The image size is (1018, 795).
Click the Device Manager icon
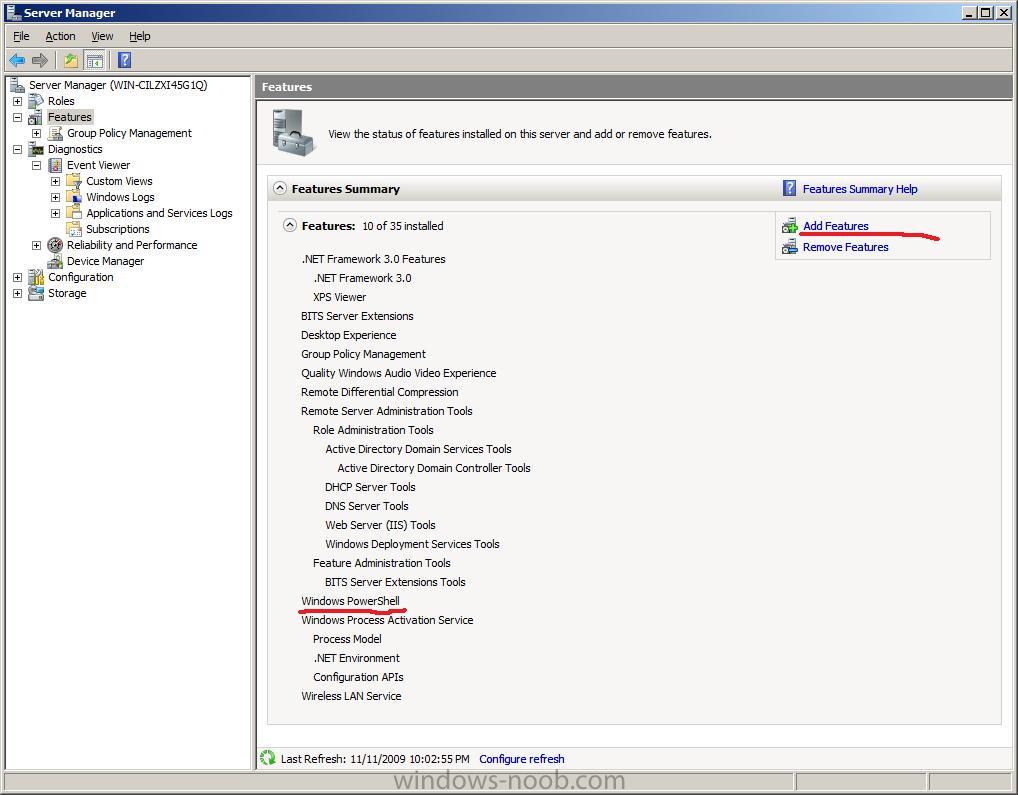(x=56, y=261)
